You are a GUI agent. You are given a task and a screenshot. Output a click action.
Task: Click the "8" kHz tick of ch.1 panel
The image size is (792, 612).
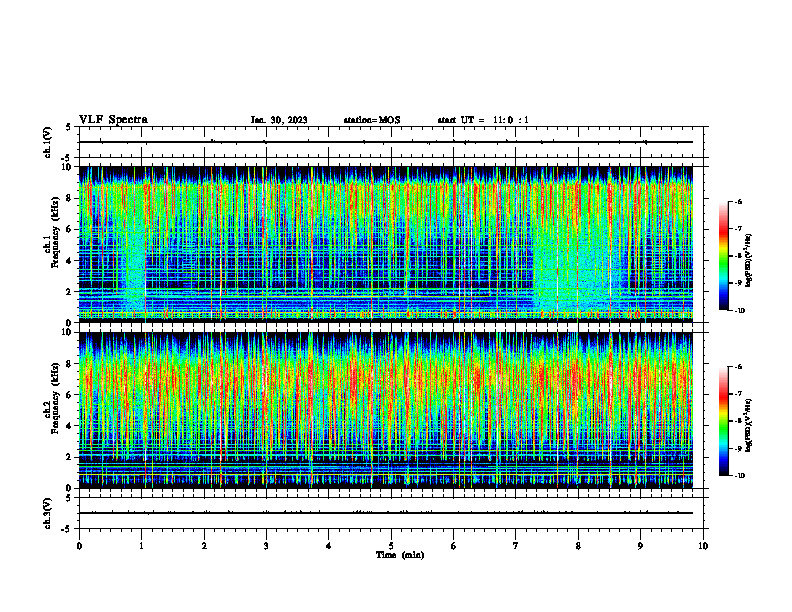(x=70, y=198)
